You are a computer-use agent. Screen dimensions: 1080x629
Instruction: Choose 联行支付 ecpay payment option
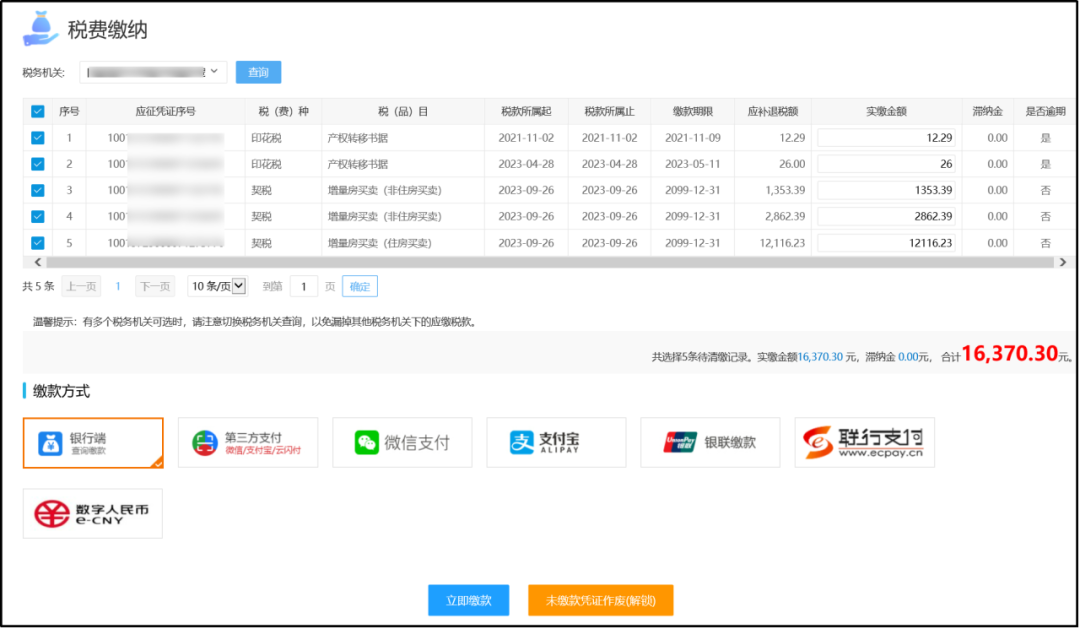(x=865, y=443)
